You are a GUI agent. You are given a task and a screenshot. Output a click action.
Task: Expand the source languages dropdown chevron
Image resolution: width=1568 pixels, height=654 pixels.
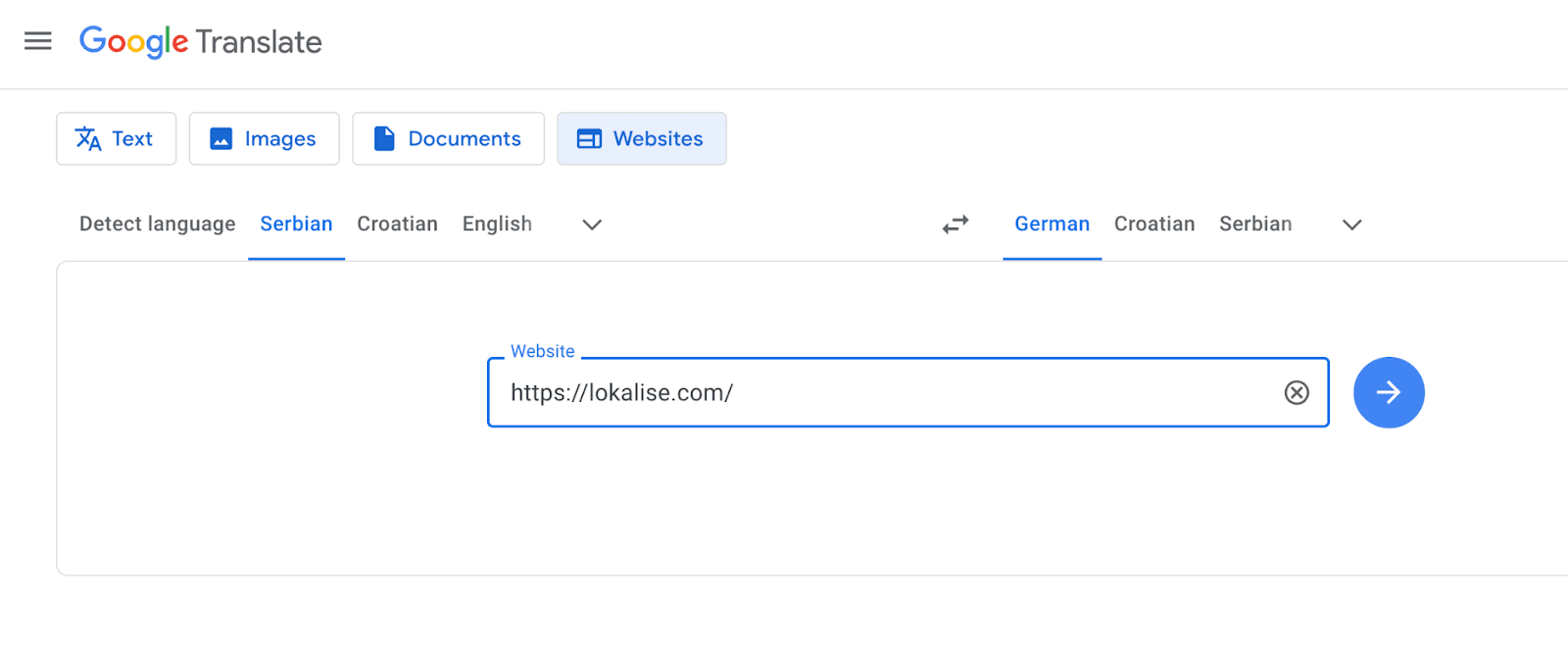[x=592, y=225]
